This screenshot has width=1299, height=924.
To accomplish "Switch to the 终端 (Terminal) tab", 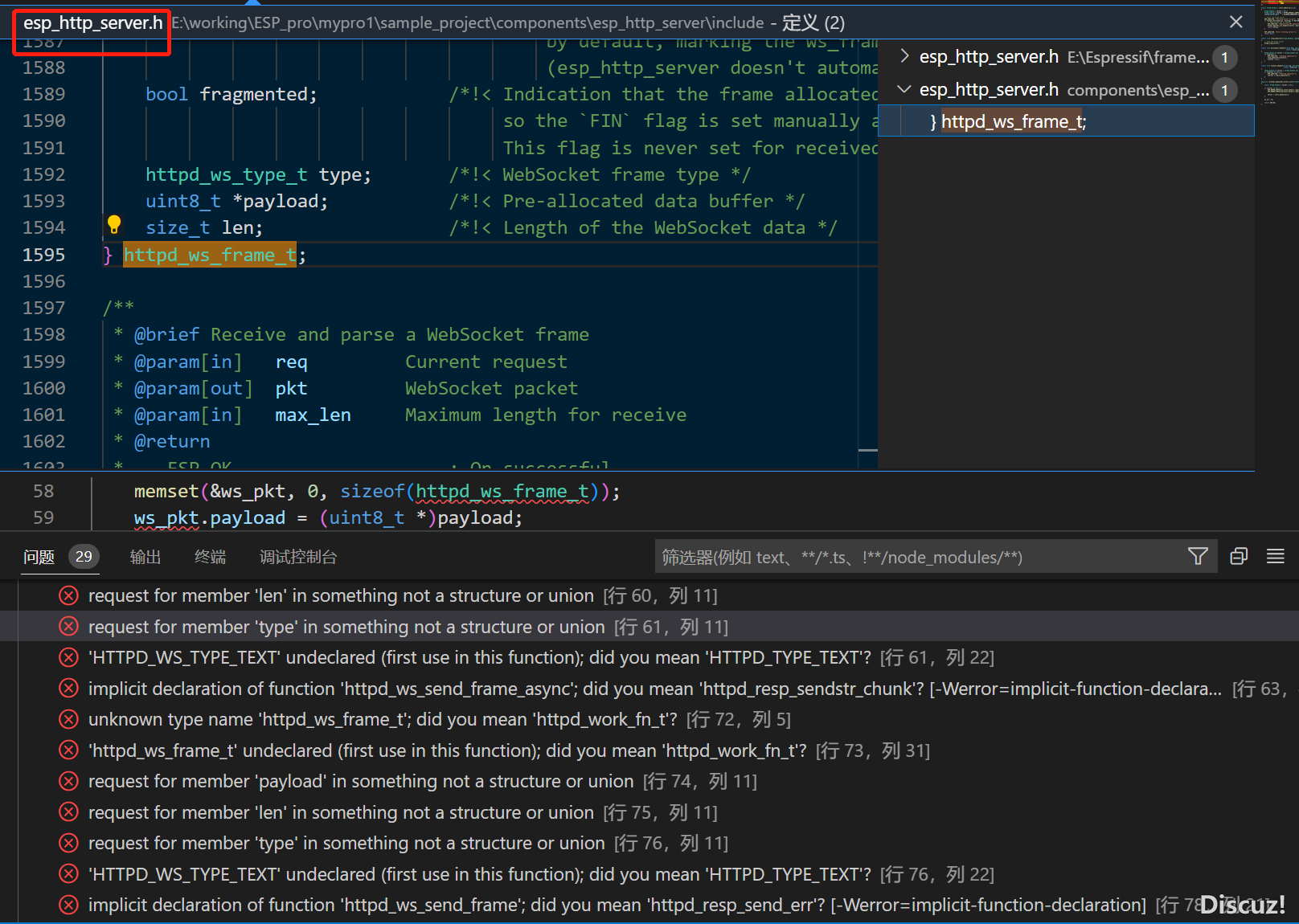I will pyautogui.click(x=210, y=557).
